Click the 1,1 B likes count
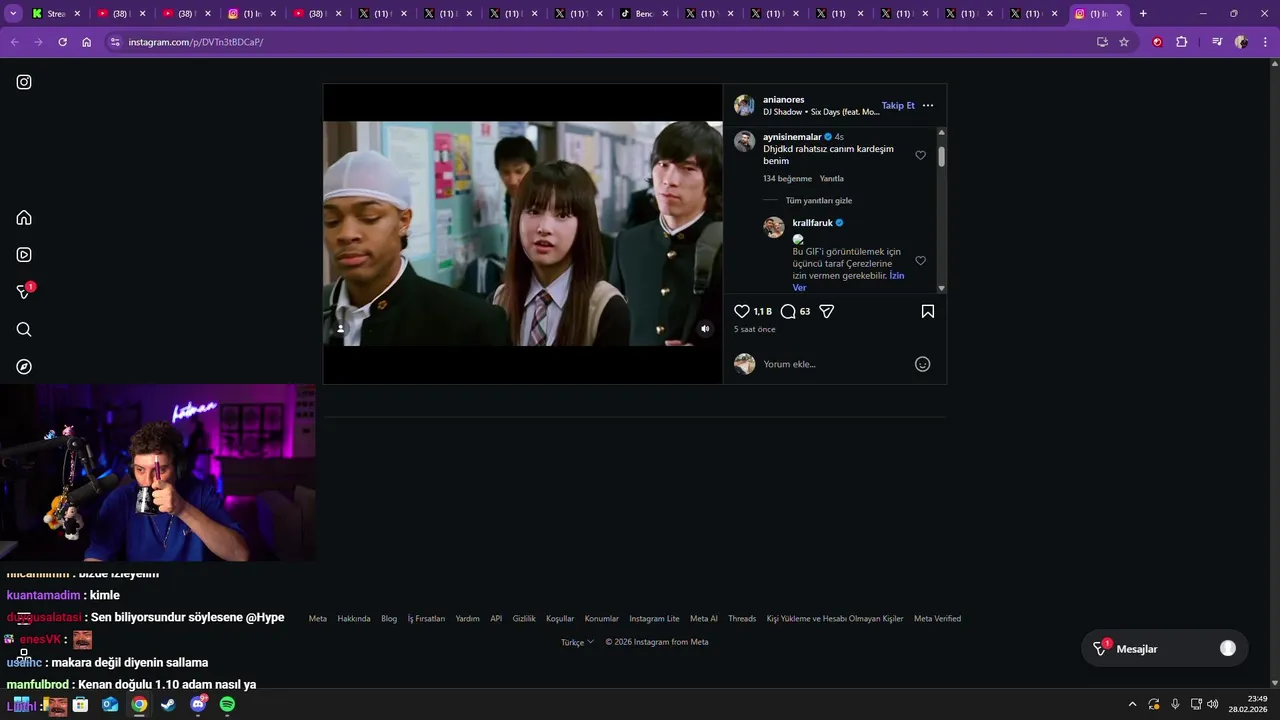Viewport: 1280px width, 720px height. (762, 312)
